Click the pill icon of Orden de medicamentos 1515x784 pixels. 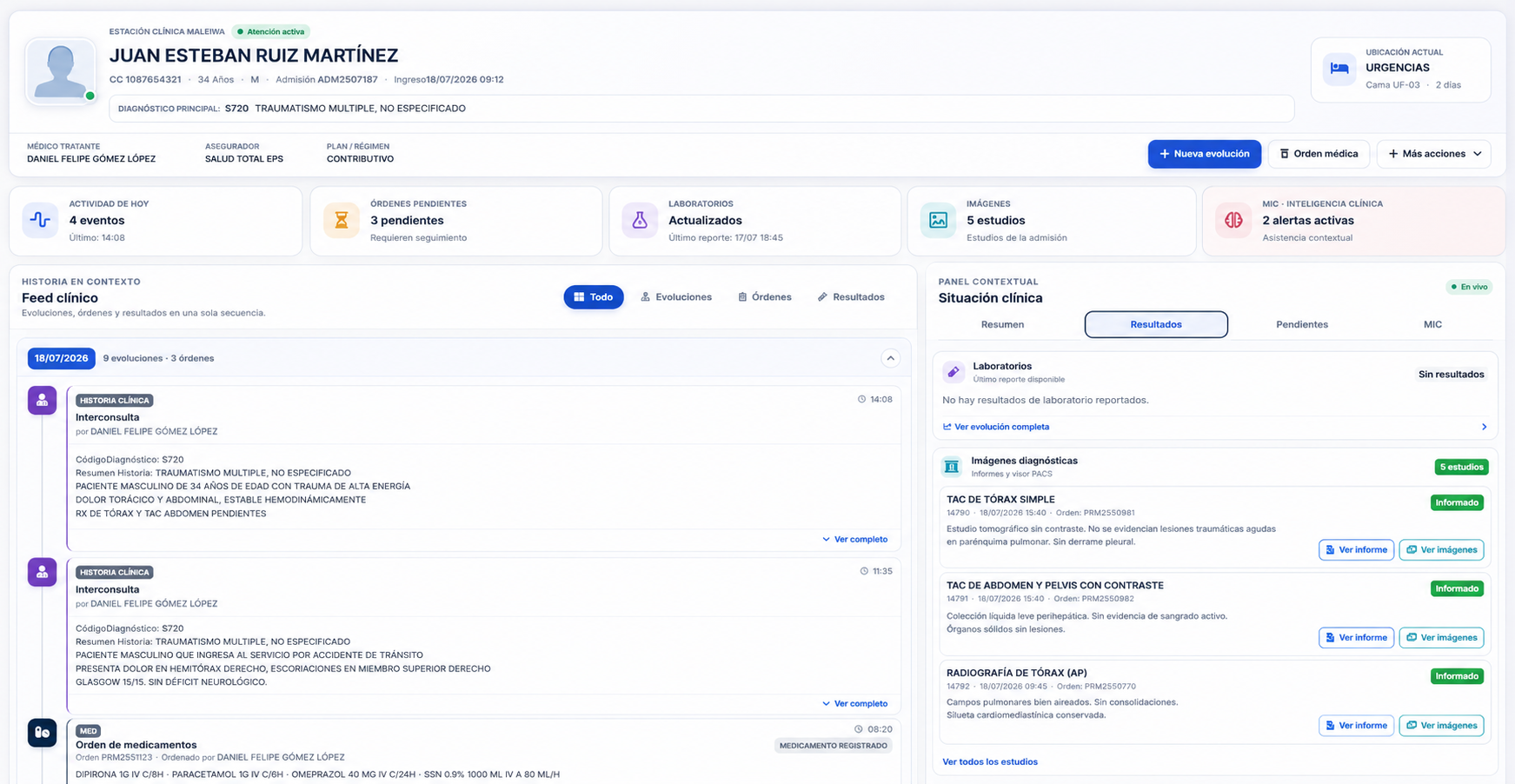point(42,733)
